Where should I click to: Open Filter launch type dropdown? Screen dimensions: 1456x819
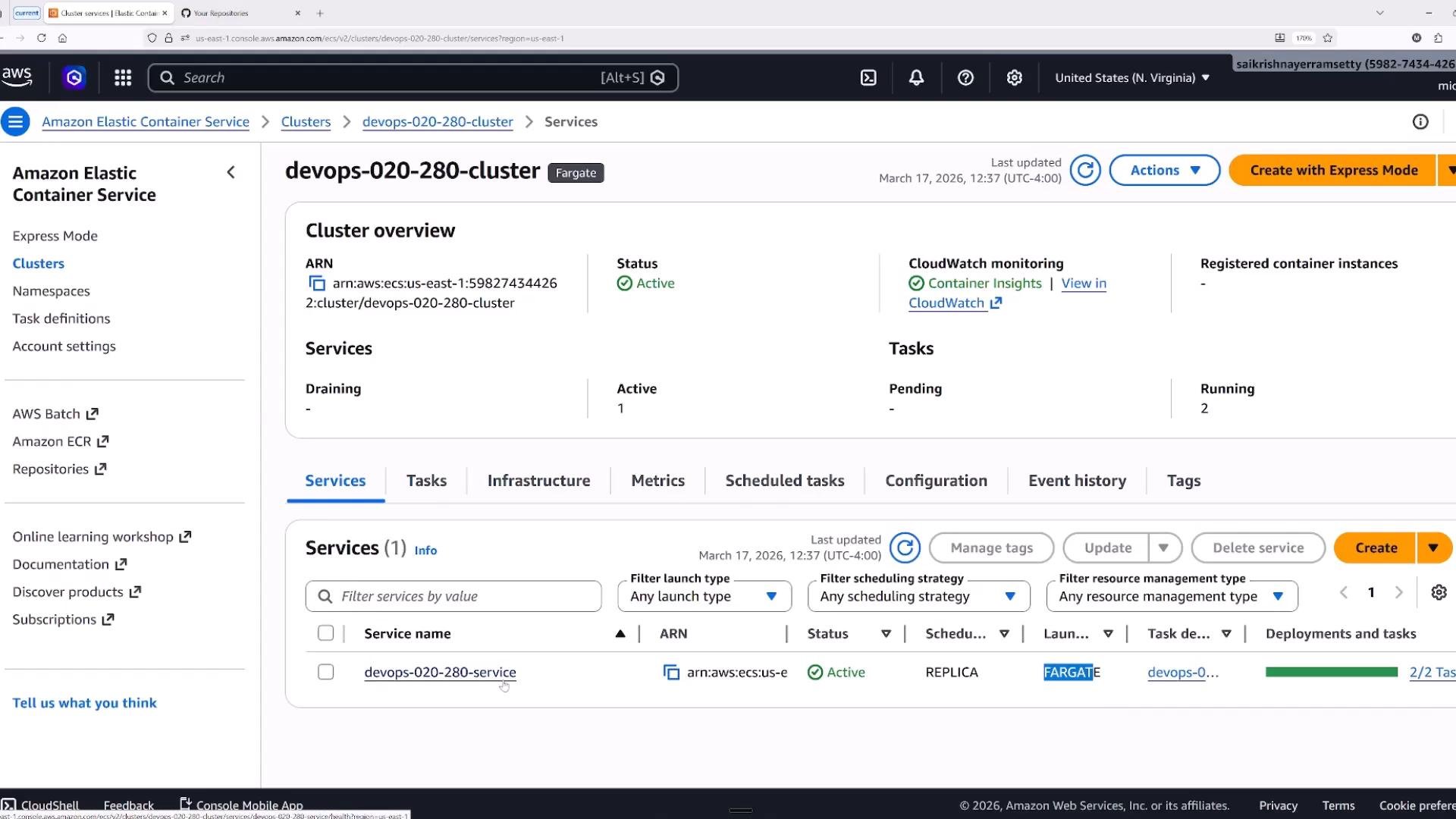click(704, 596)
